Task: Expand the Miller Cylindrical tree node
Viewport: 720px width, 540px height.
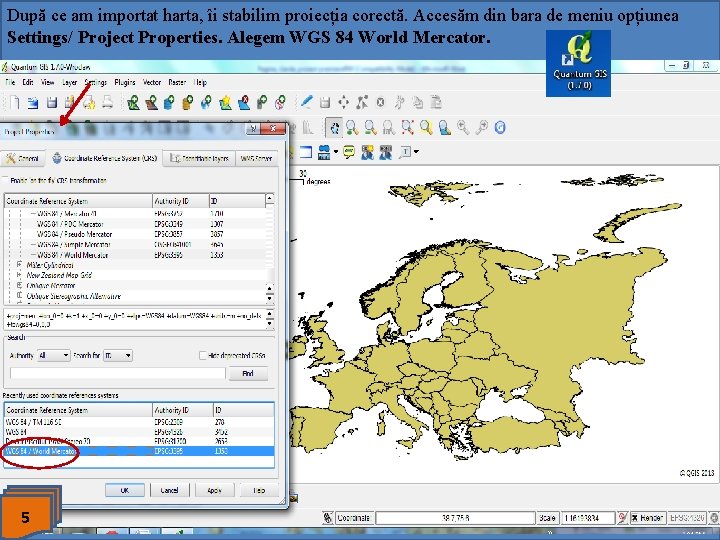Action: (19, 265)
